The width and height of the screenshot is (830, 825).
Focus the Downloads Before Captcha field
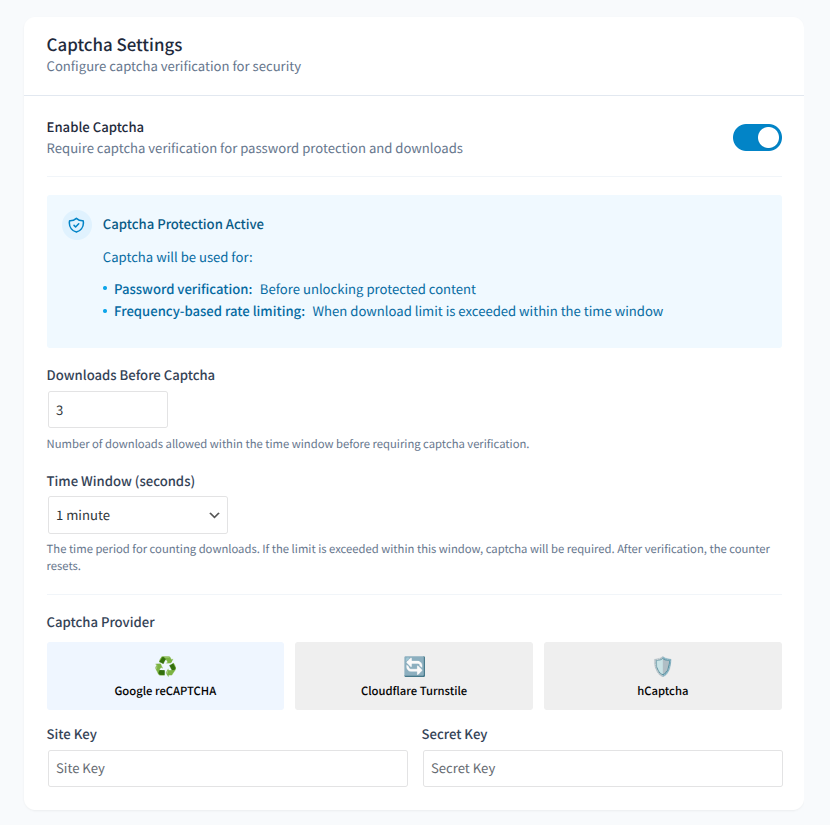pyautogui.click(x=108, y=410)
